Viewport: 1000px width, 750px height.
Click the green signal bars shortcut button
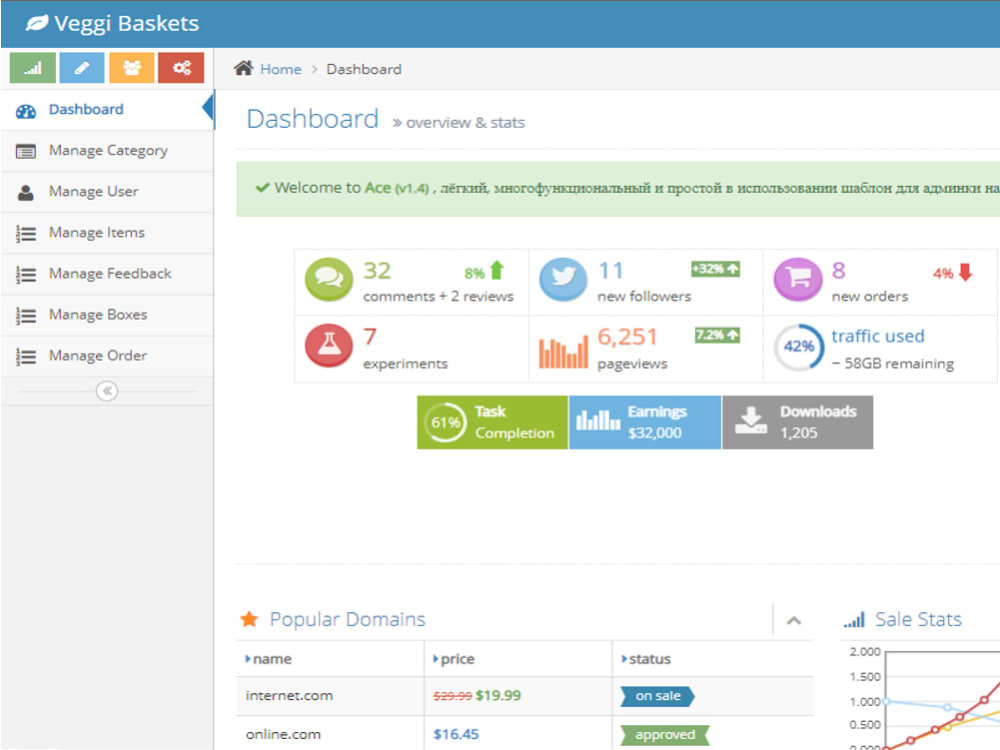(x=33, y=68)
